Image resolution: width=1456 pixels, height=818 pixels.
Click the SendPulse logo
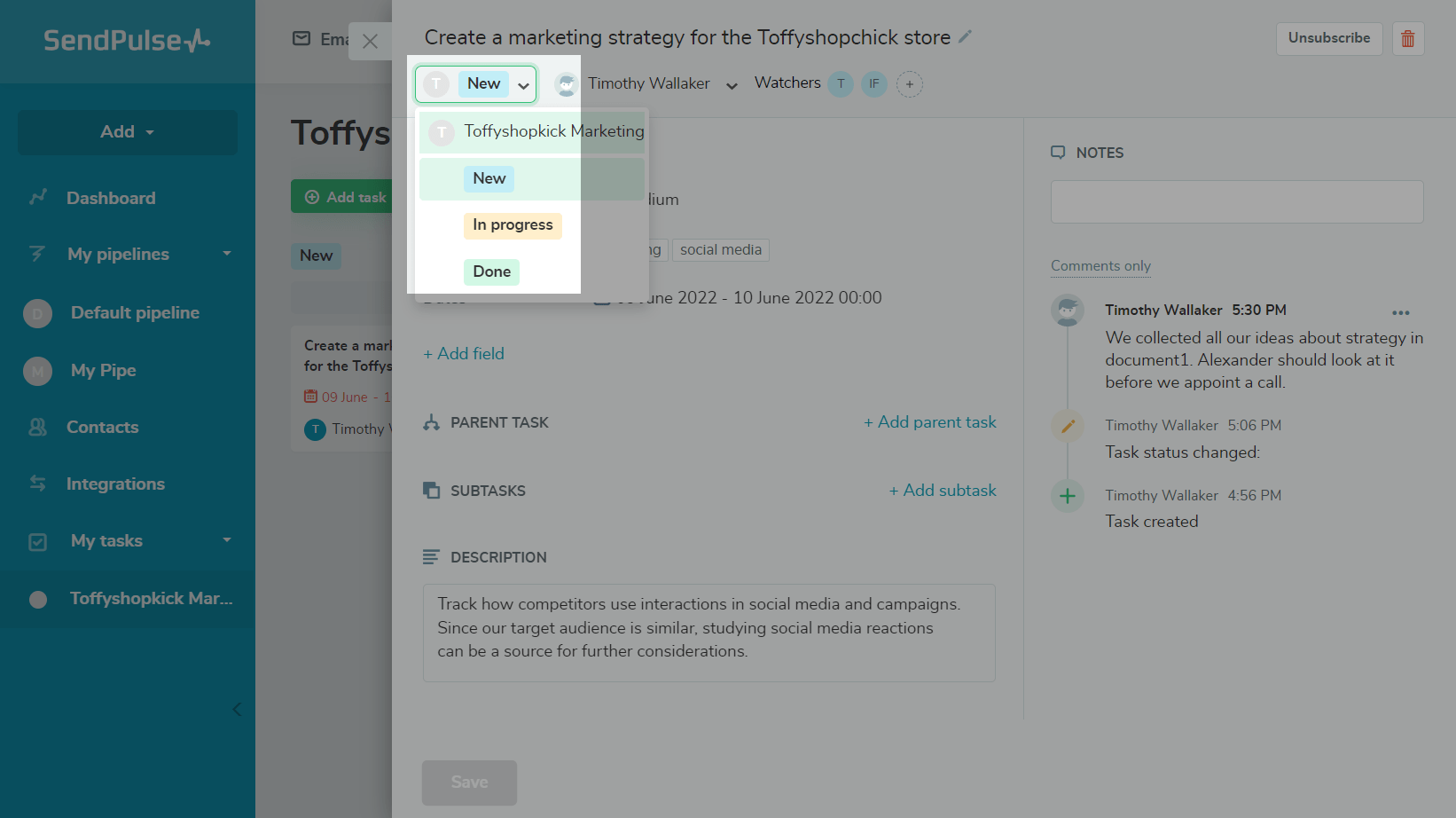click(x=127, y=41)
